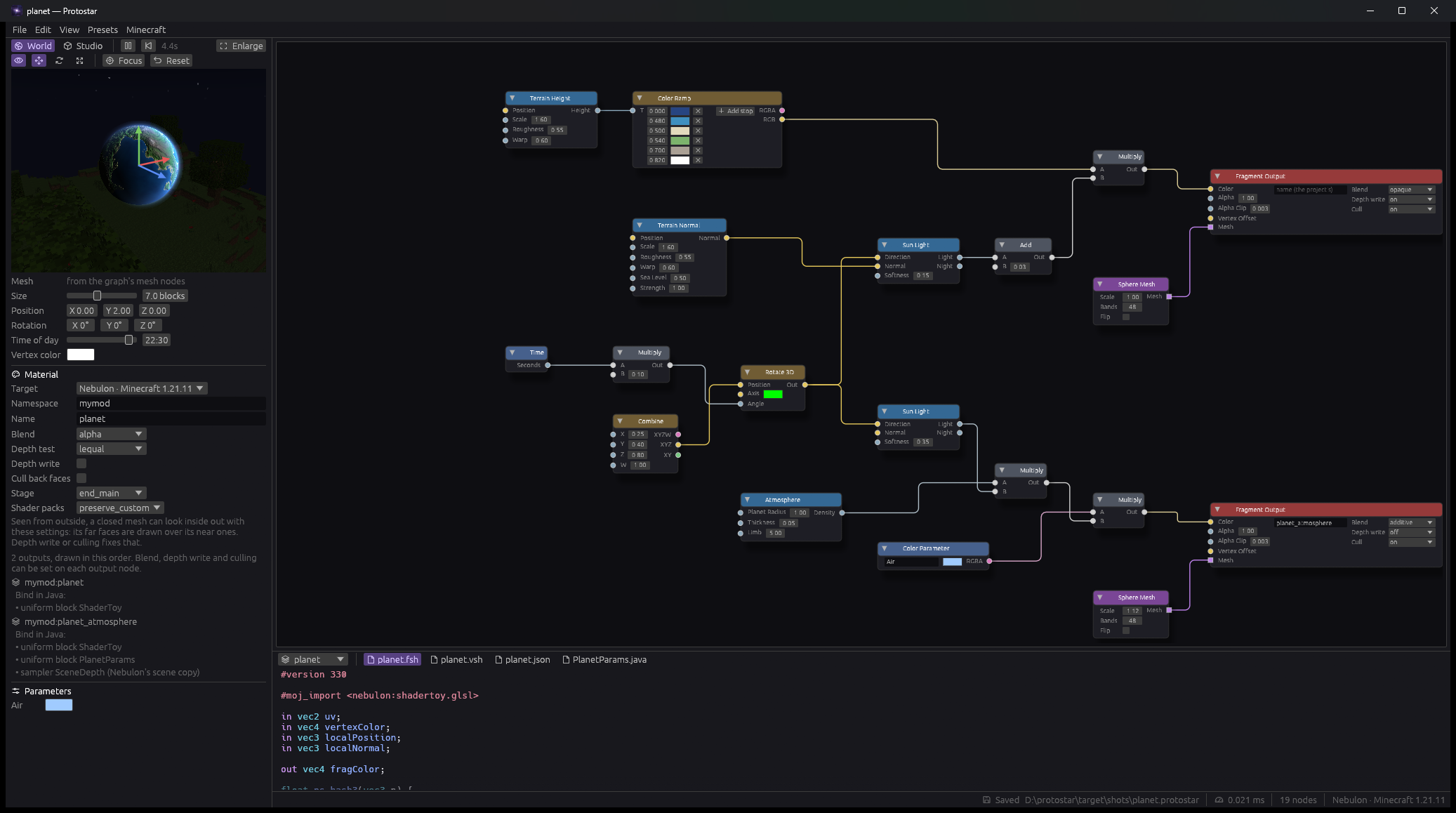Click the Position Y 2.00 field
Viewport: 1456px width, 813px height.
point(118,310)
